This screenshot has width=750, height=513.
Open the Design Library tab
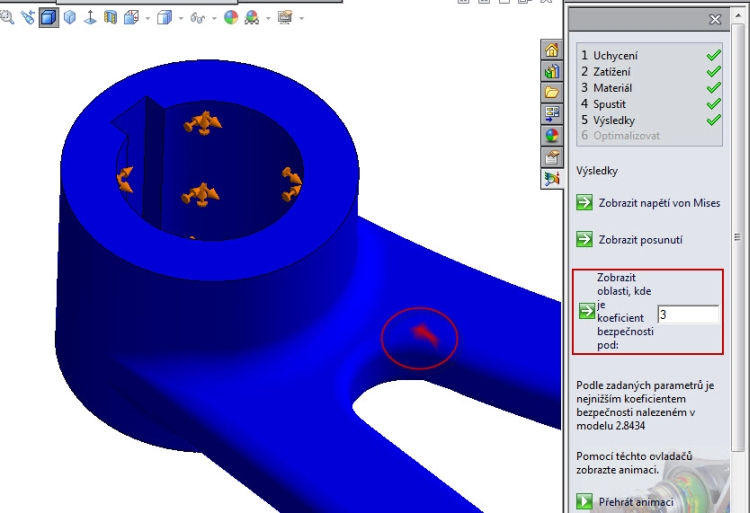[551, 71]
